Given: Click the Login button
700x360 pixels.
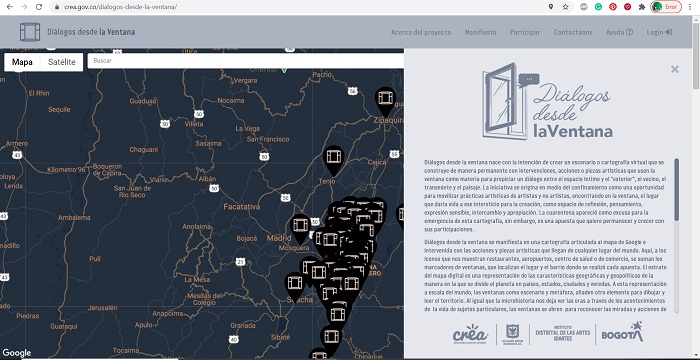Looking at the screenshot, I should click(659, 32).
